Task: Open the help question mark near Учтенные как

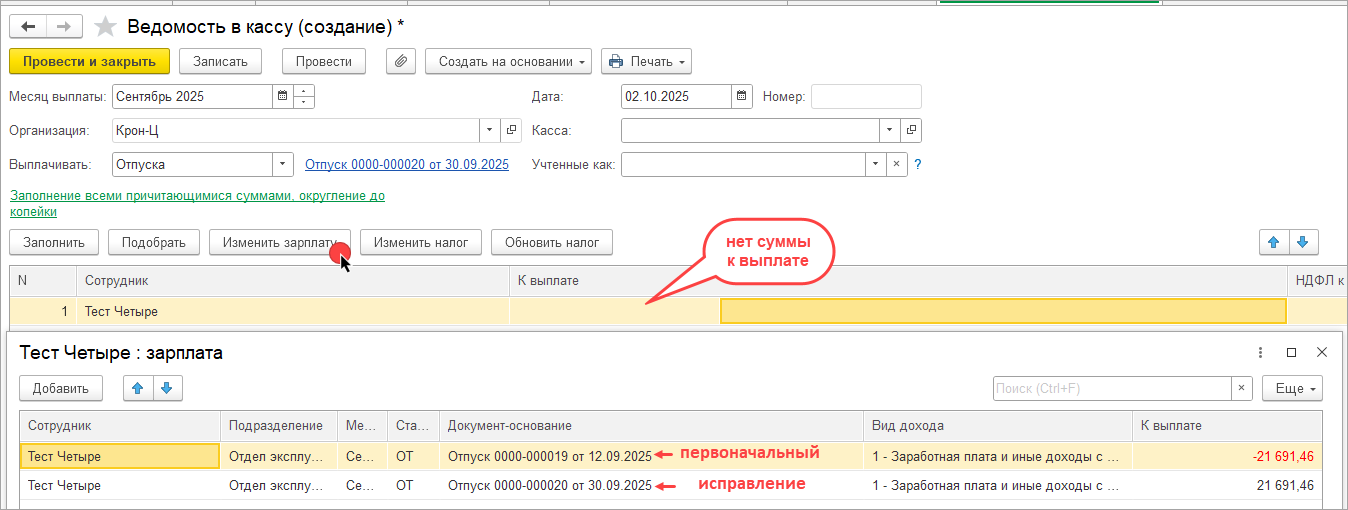Action: click(917, 164)
